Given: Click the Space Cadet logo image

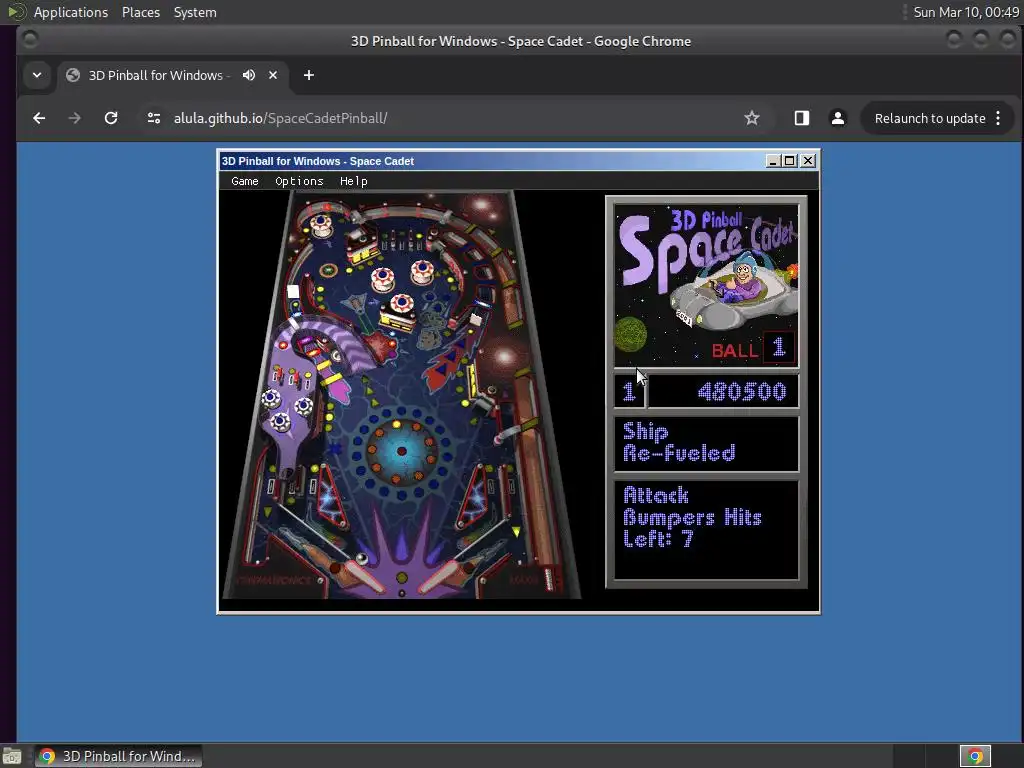Looking at the screenshot, I should pyautogui.click(x=706, y=285).
